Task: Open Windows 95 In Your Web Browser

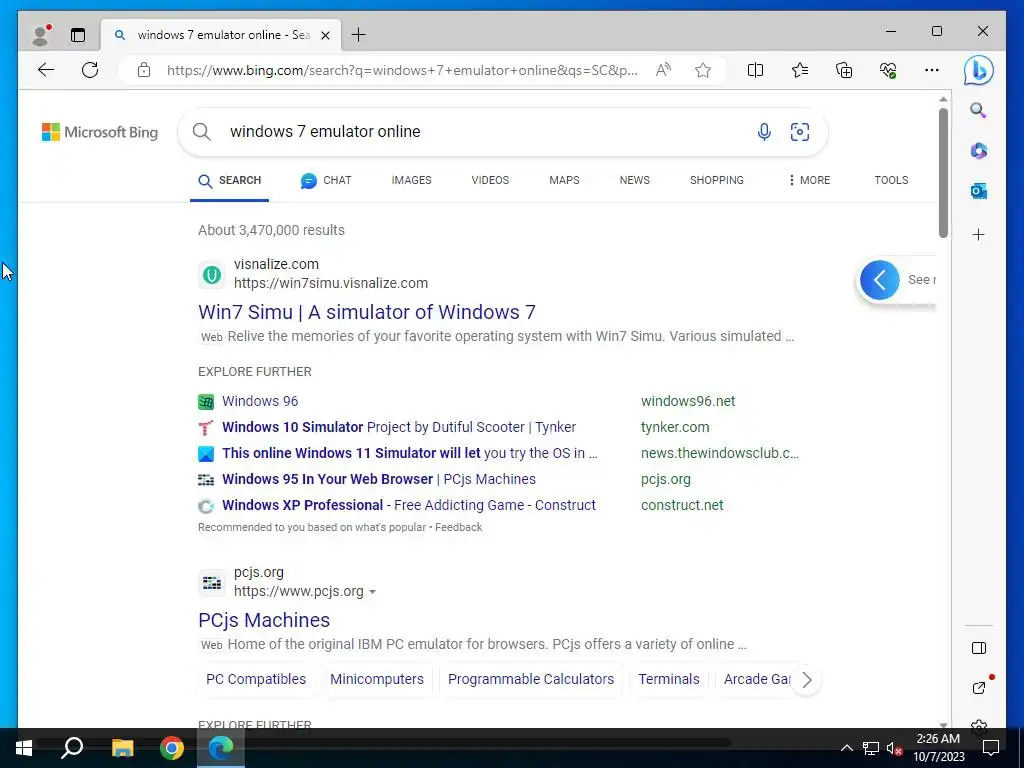Action: coord(379,479)
